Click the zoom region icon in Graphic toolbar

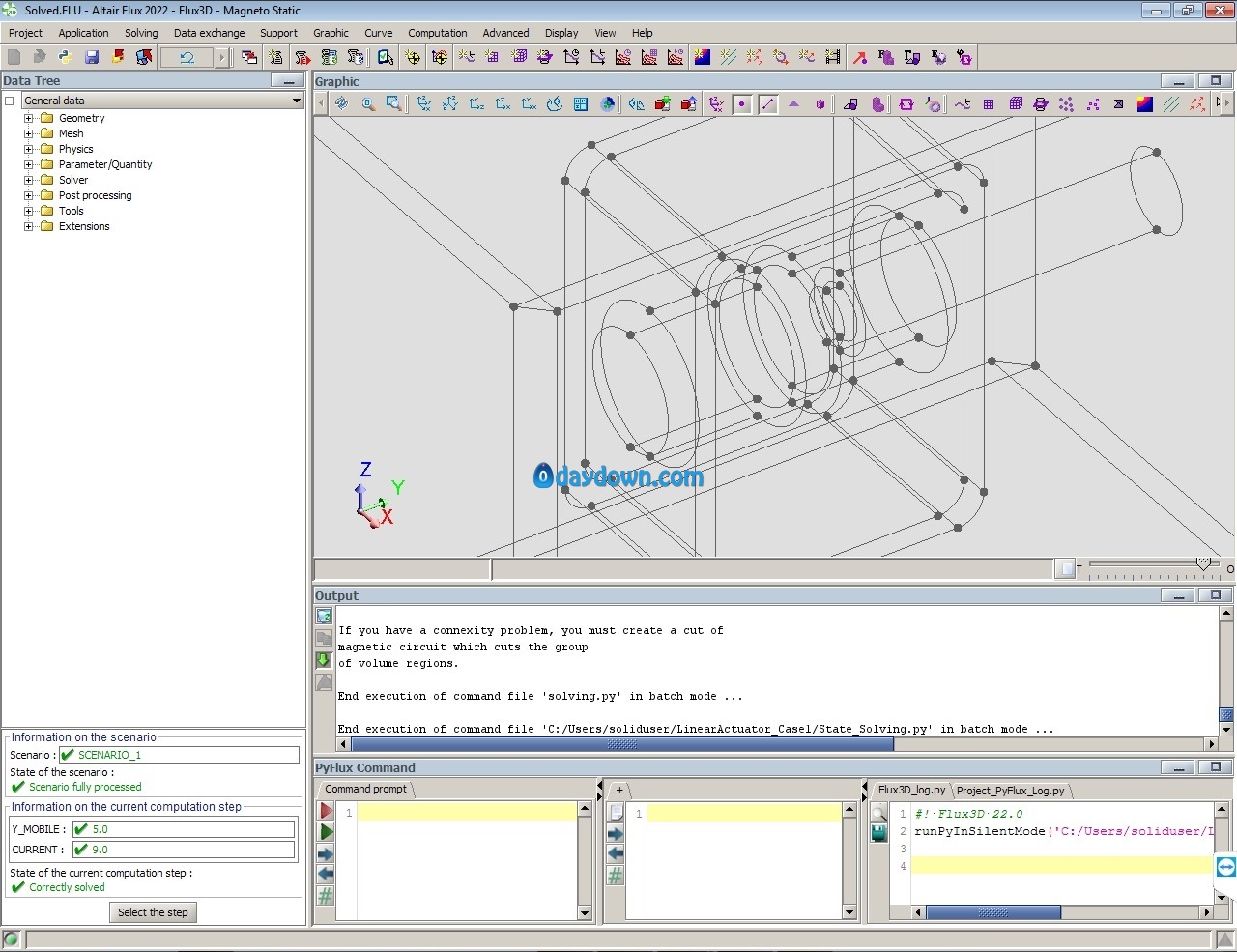[x=393, y=103]
